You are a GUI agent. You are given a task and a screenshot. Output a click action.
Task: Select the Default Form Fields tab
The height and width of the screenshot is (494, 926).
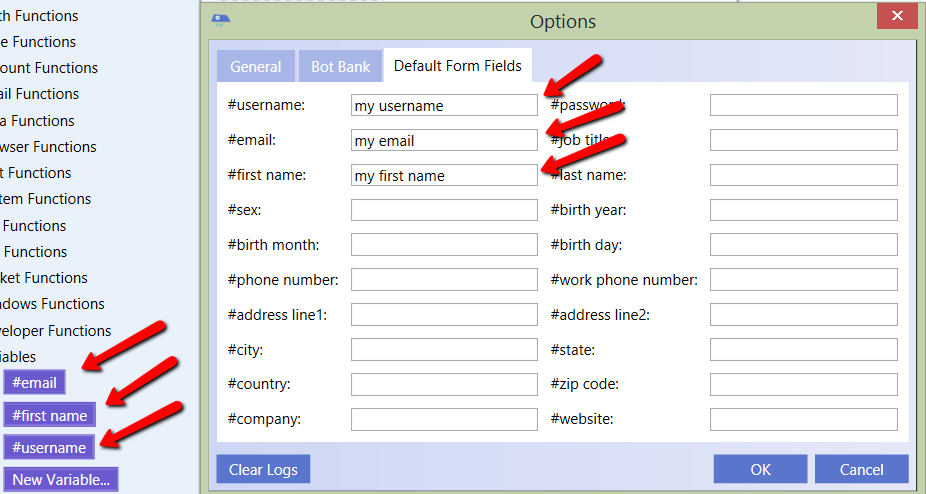457,66
